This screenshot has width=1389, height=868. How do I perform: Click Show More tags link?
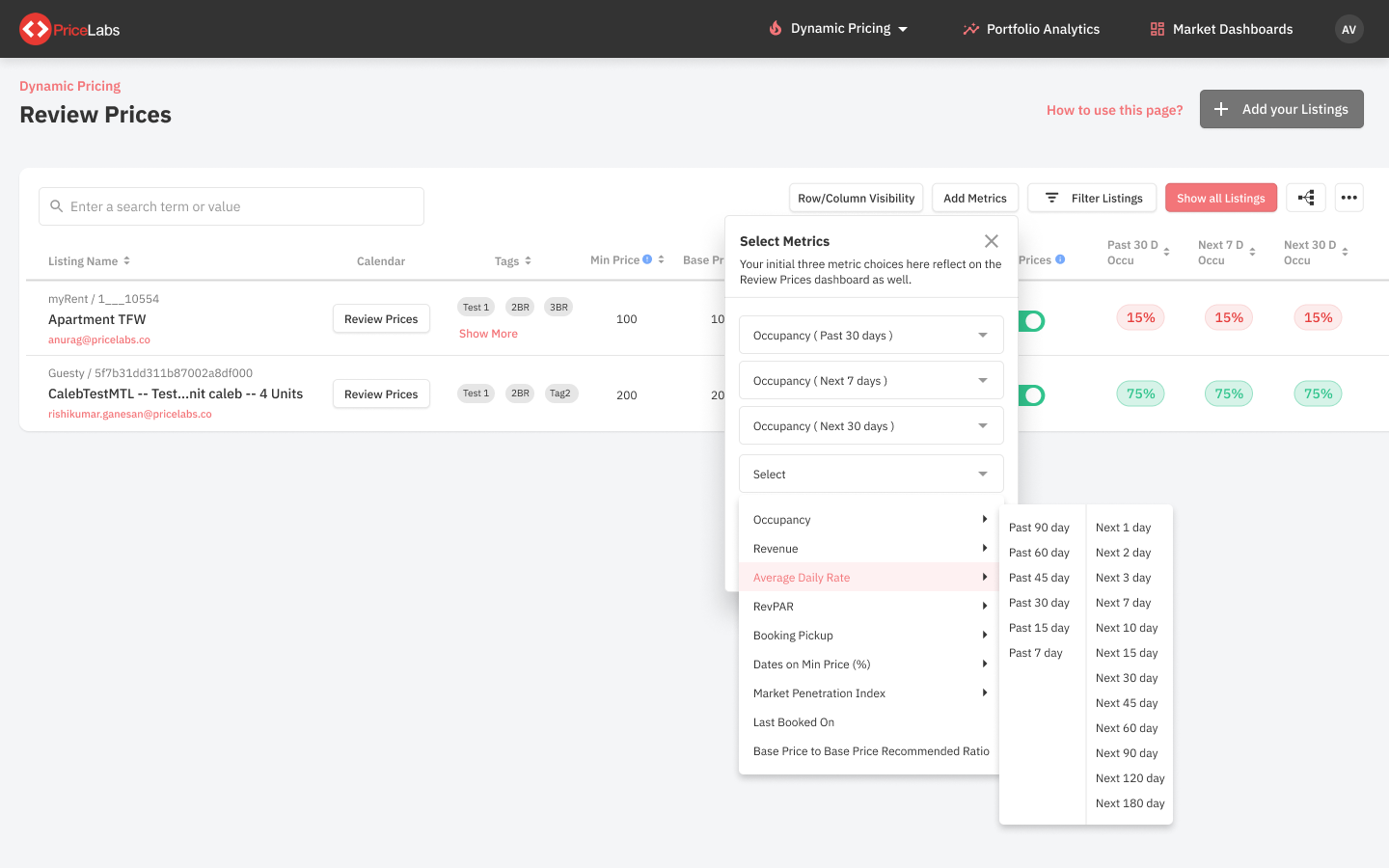pyautogui.click(x=488, y=334)
